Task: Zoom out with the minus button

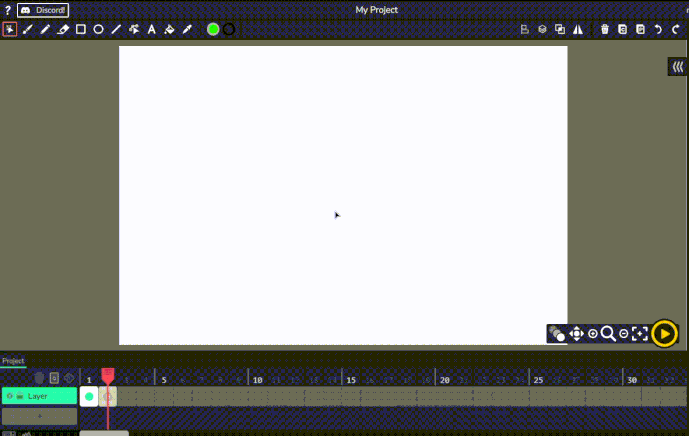Action: [x=624, y=334]
